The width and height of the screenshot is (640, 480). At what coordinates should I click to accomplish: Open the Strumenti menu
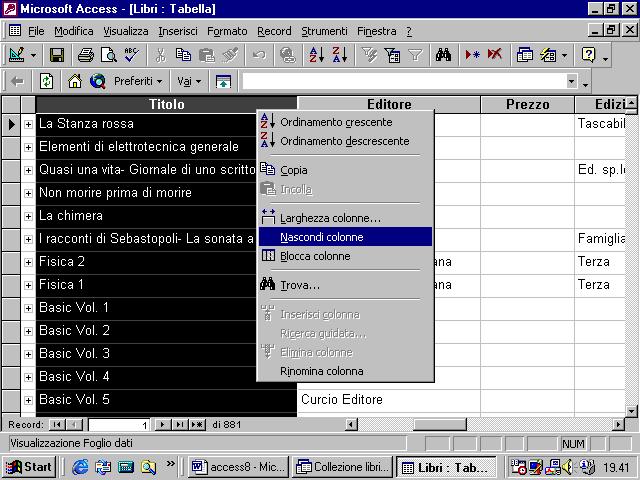(x=324, y=31)
